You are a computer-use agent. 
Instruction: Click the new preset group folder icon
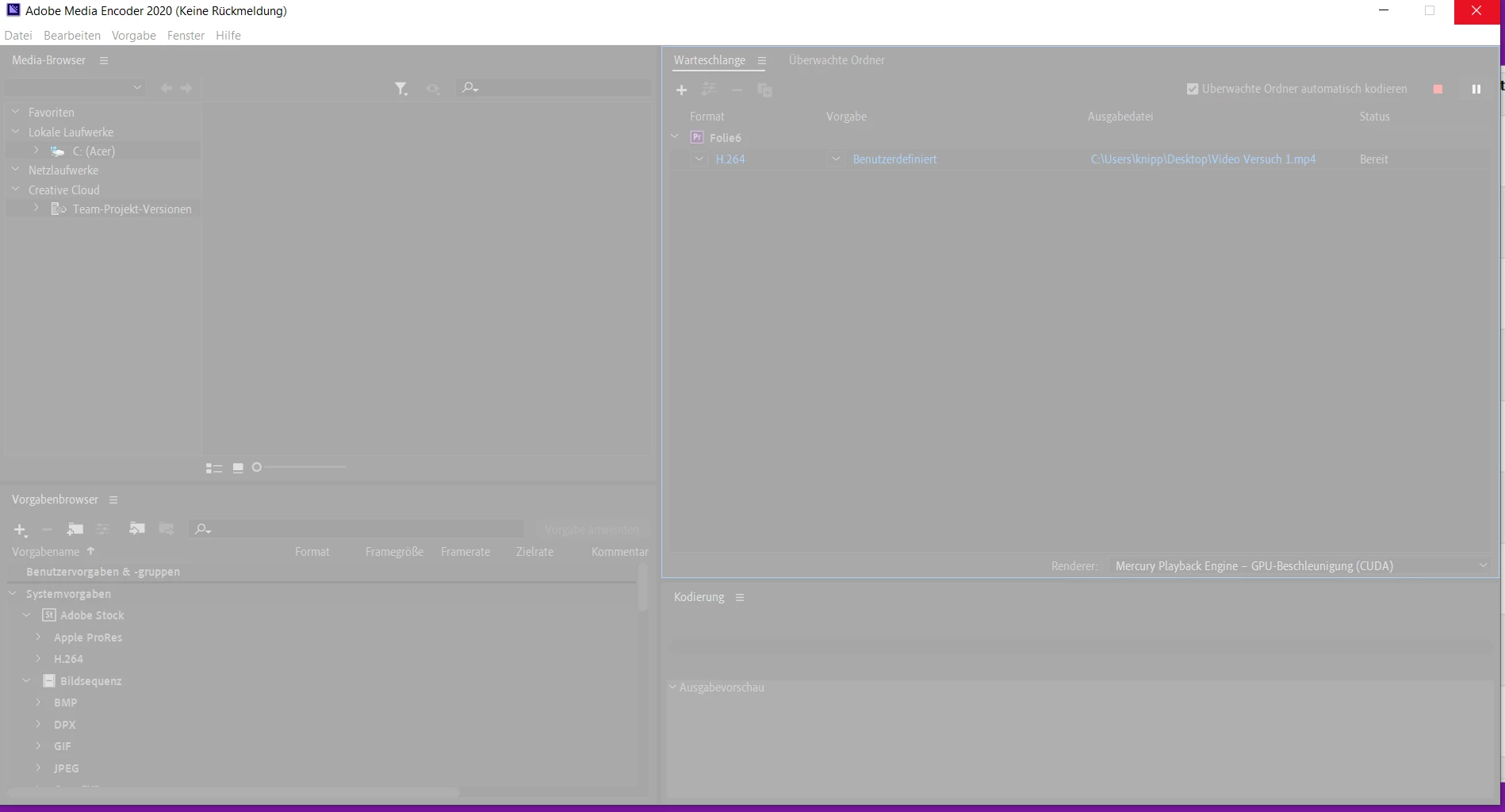(x=75, y=529)
